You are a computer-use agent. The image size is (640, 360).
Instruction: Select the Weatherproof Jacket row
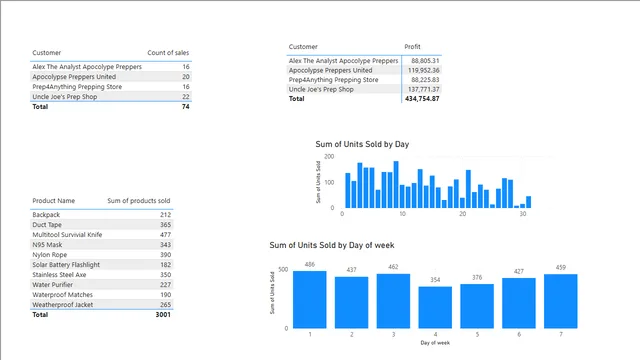(102, 304)
